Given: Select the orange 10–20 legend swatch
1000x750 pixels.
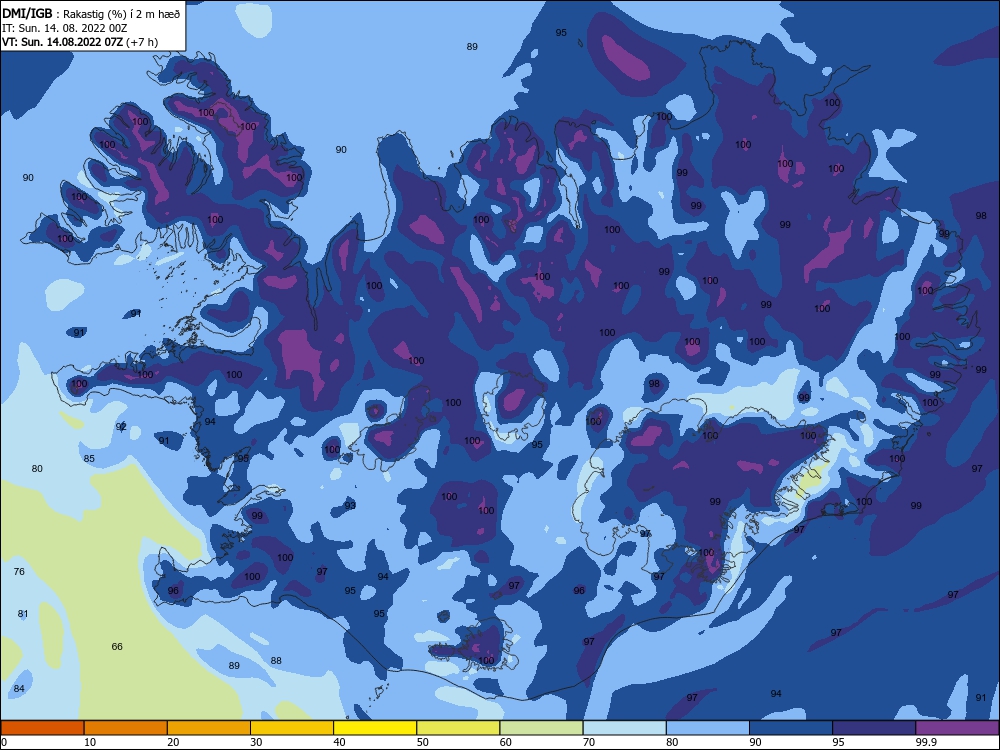Looking at the screenshot, I should pos(126,728).
